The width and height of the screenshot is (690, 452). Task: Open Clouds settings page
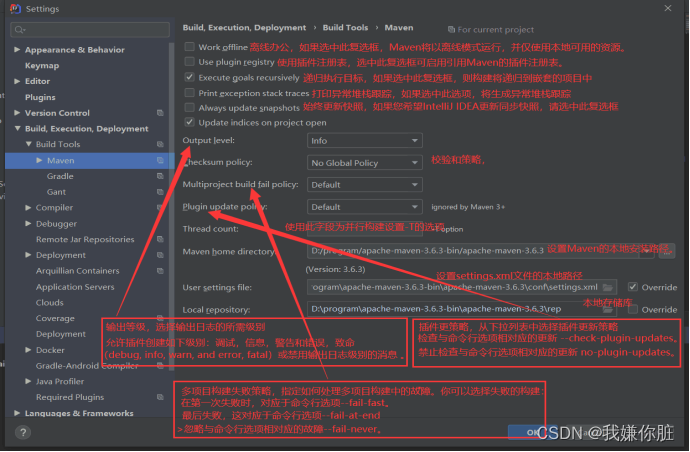click(49, 302)
